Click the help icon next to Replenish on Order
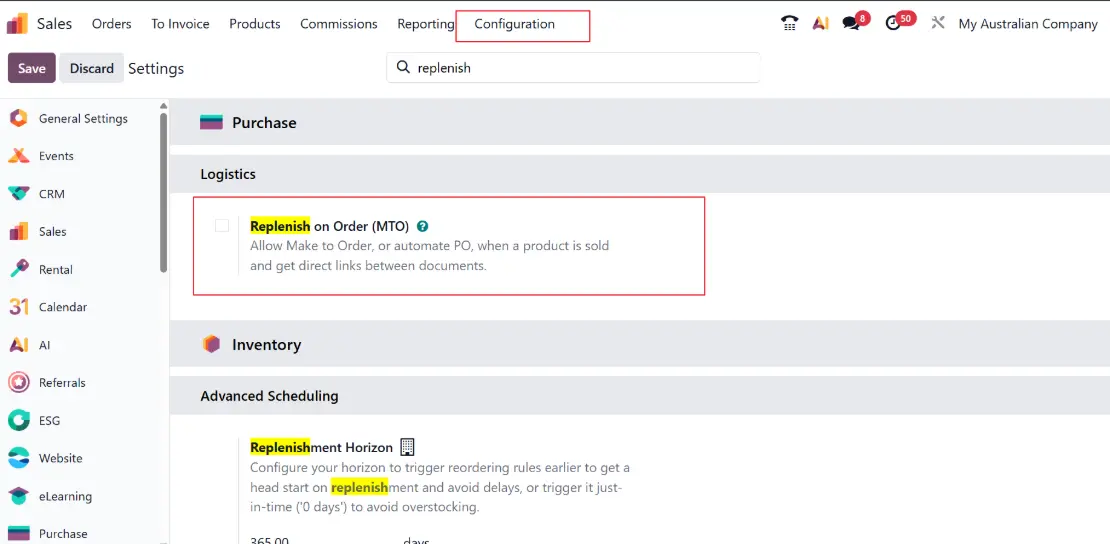 (x=423, y=227)
